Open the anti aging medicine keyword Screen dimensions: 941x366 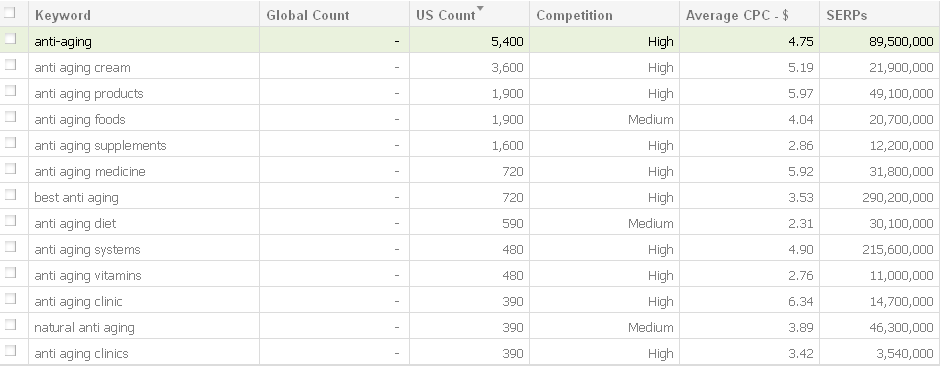90,172
